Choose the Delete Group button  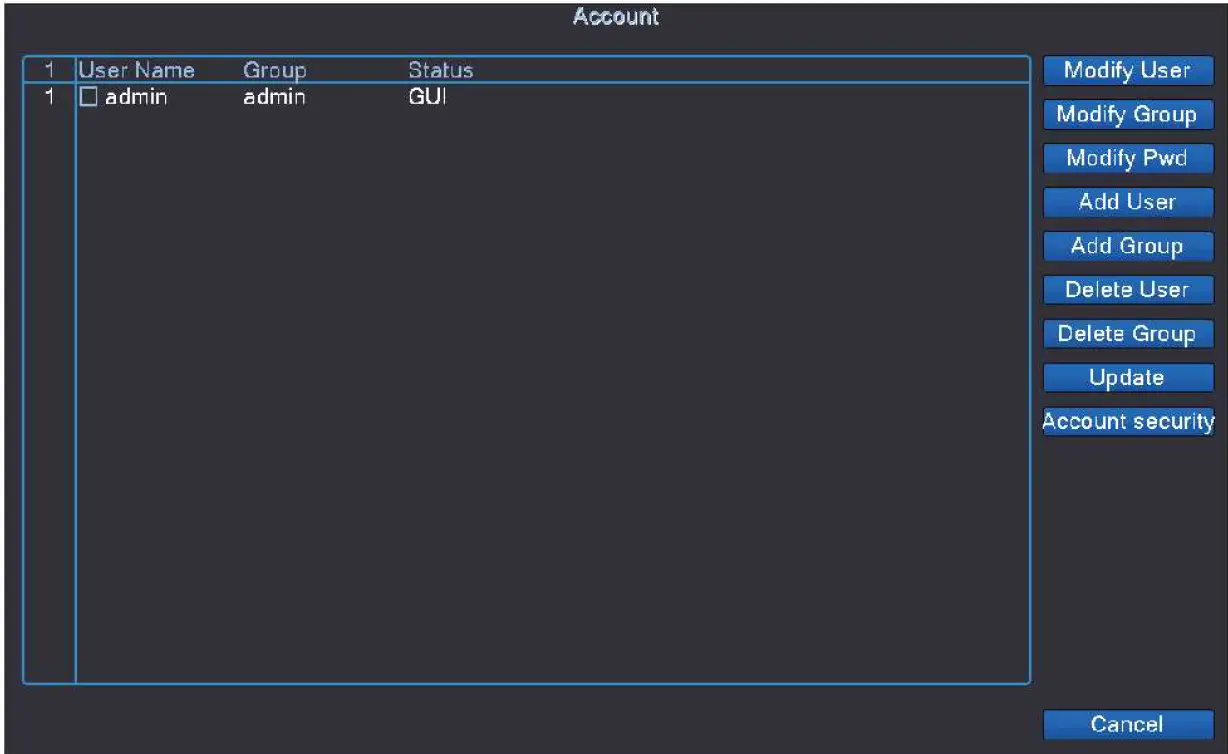coord(1127,334)
